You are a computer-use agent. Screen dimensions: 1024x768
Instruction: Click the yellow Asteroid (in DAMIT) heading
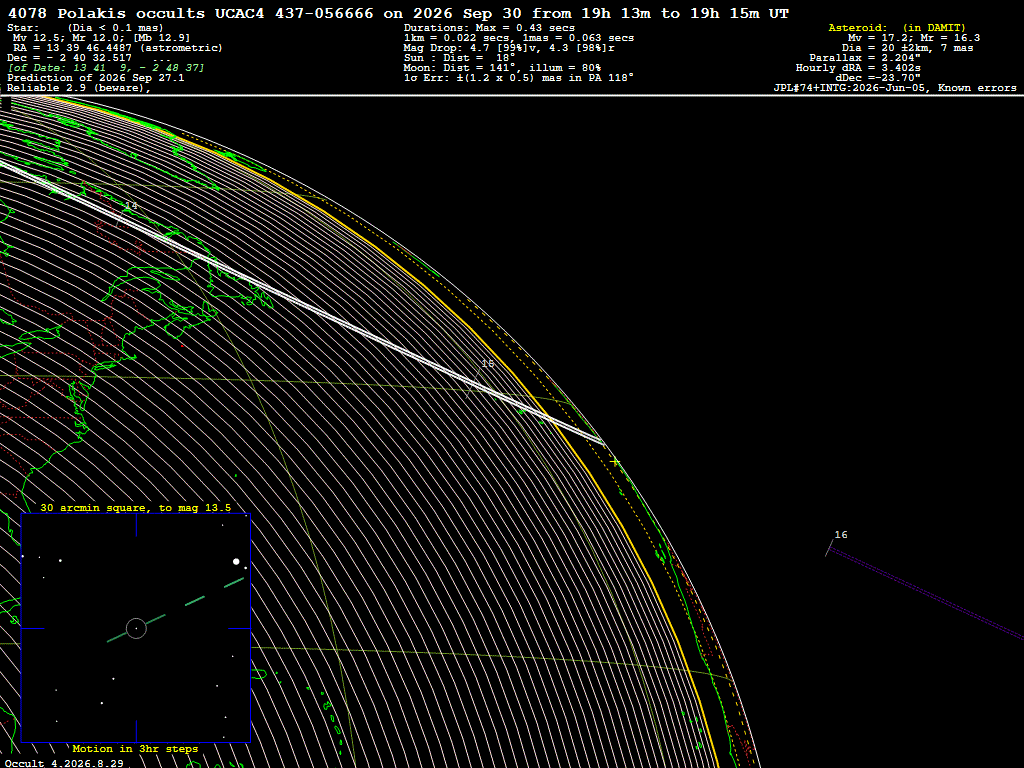coord(897,27)
